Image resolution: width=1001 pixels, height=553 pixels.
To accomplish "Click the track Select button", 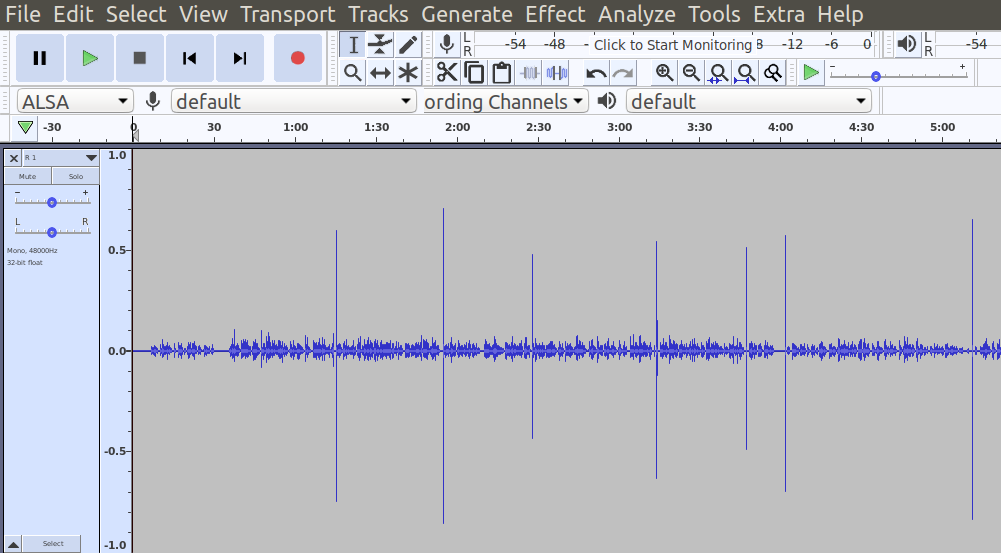I will tap(53, 544).
